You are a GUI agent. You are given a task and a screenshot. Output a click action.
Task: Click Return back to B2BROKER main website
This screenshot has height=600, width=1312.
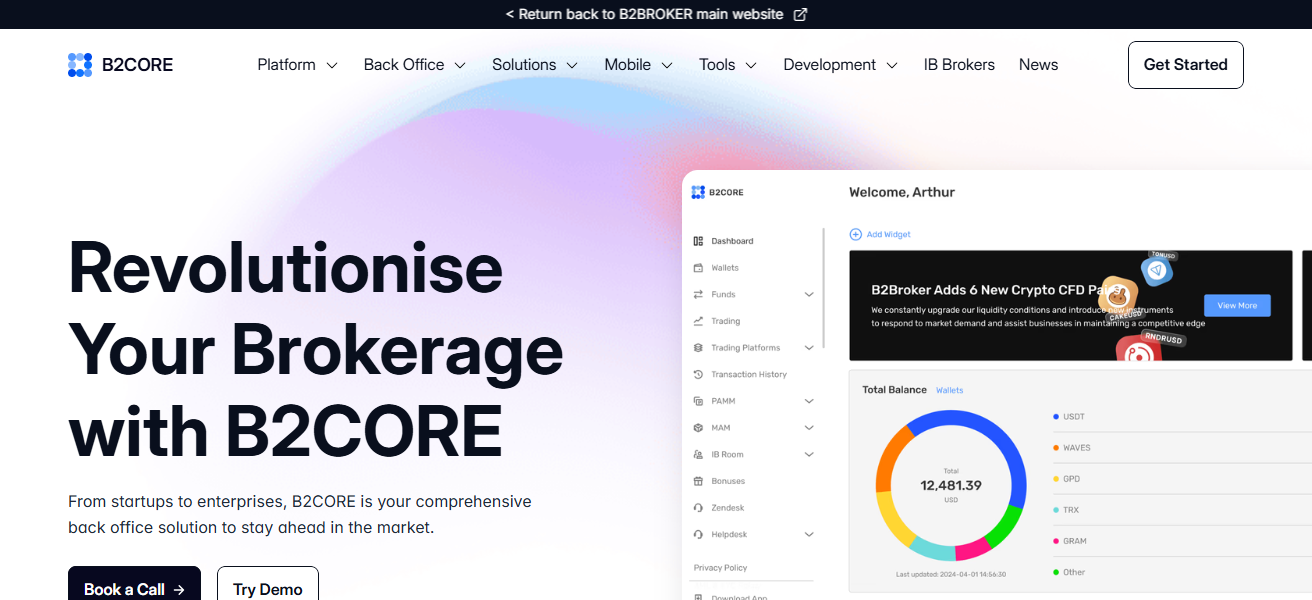pos(655,14)
